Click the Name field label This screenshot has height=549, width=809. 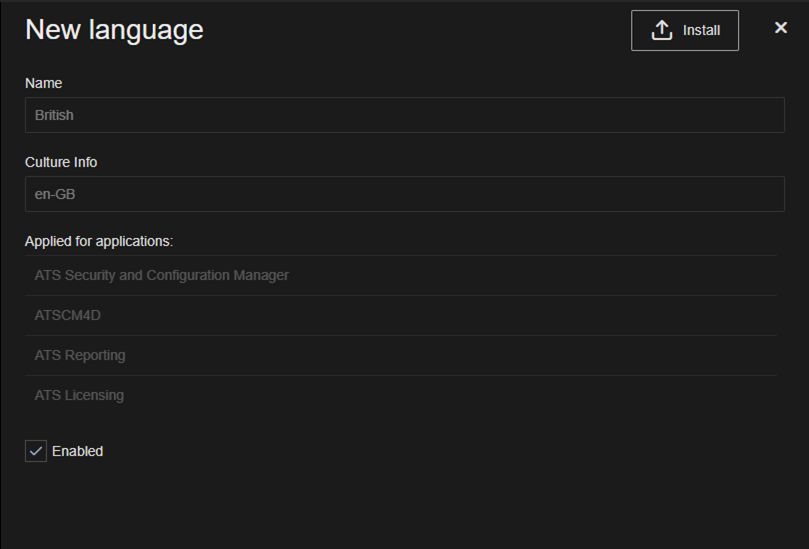pyautogui.click(x=43, y=83)
